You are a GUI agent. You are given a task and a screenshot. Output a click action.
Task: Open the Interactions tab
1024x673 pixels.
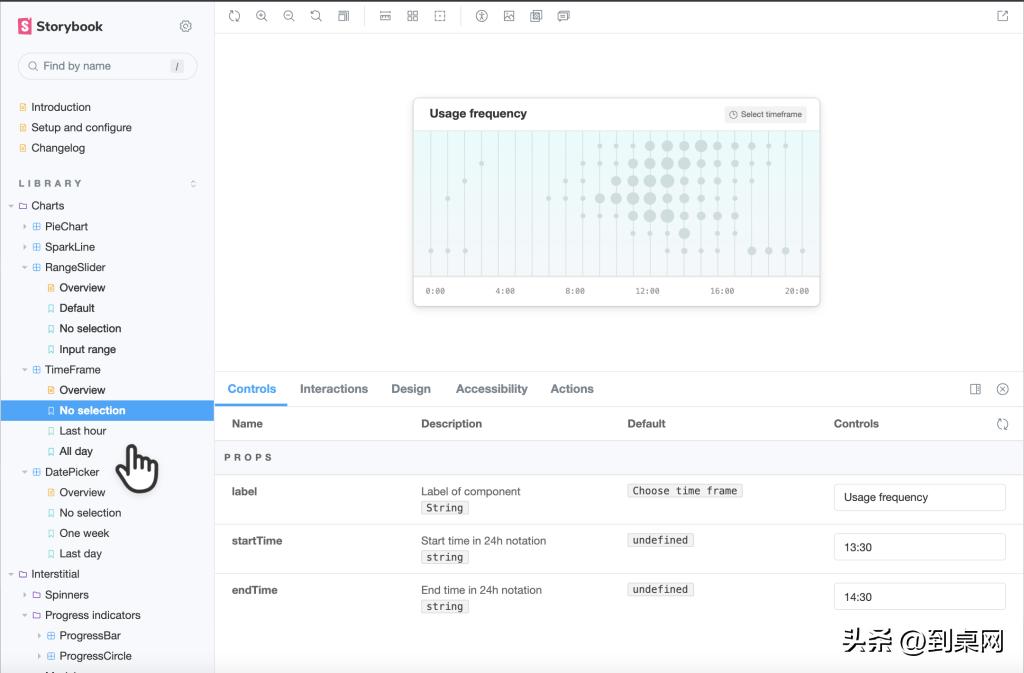(333, 389)
